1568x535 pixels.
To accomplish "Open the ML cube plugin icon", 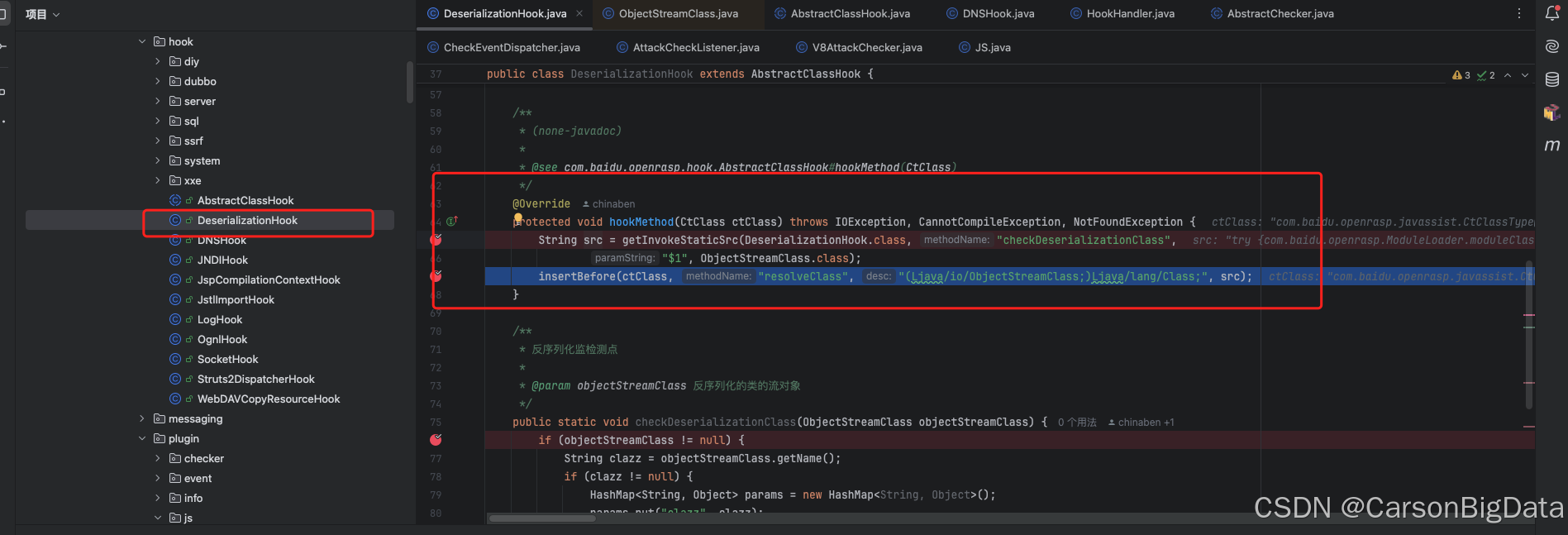I will [1552, 112].
